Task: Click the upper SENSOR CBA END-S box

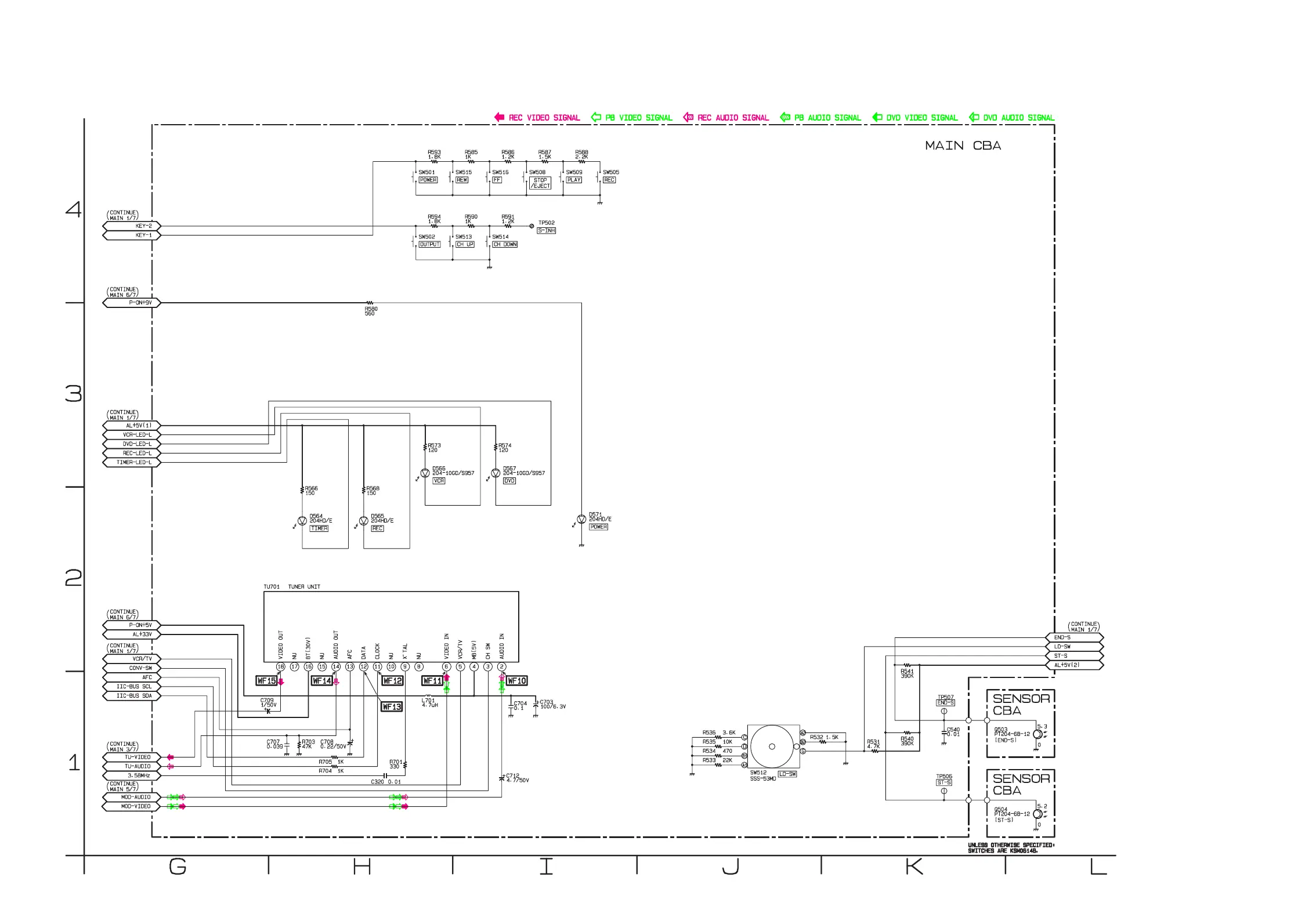Action: pyautogui.click(x=1020, y=723)
